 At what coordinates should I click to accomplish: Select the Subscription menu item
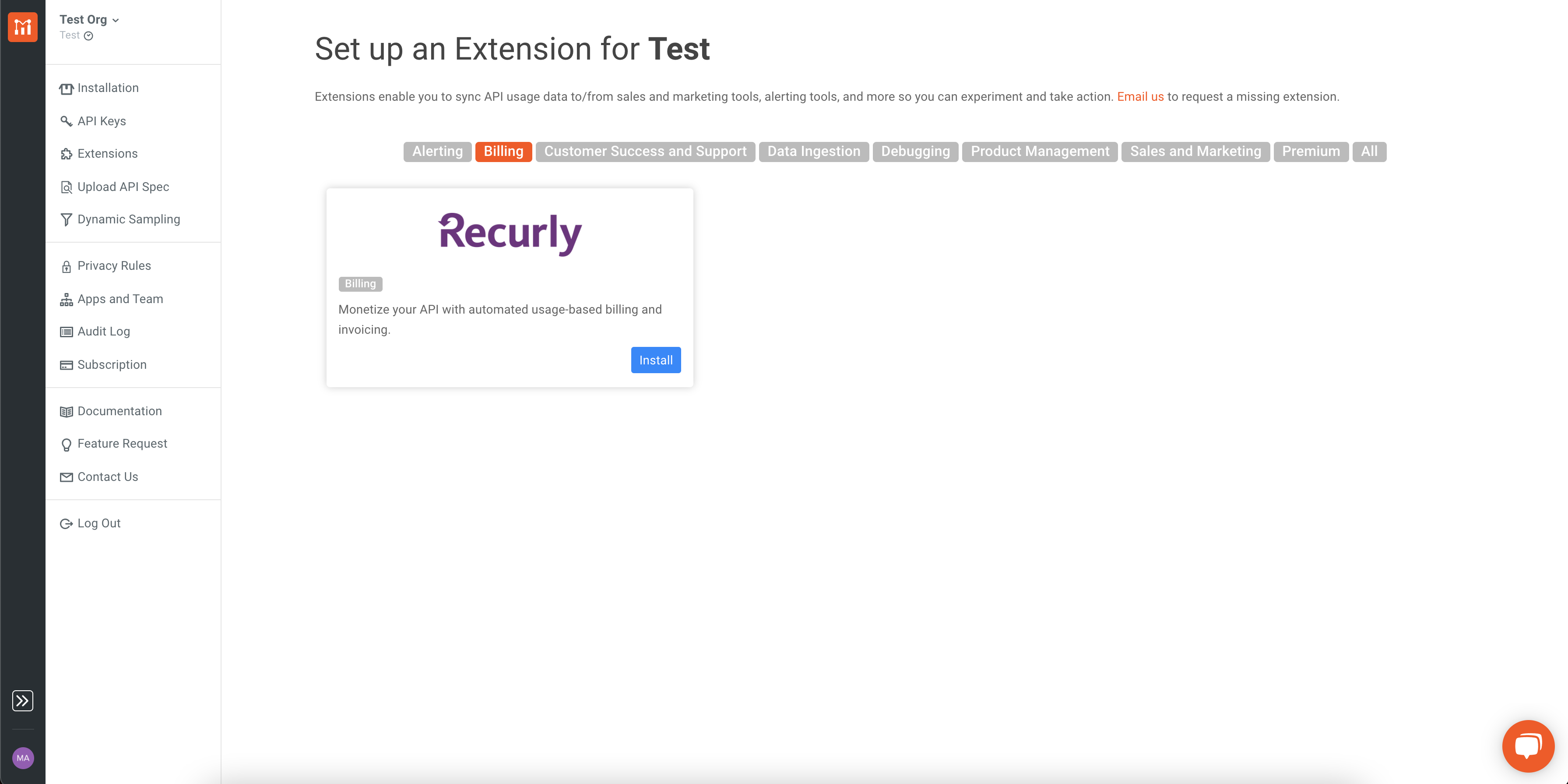pyautogui.click(x=111, y=364)
